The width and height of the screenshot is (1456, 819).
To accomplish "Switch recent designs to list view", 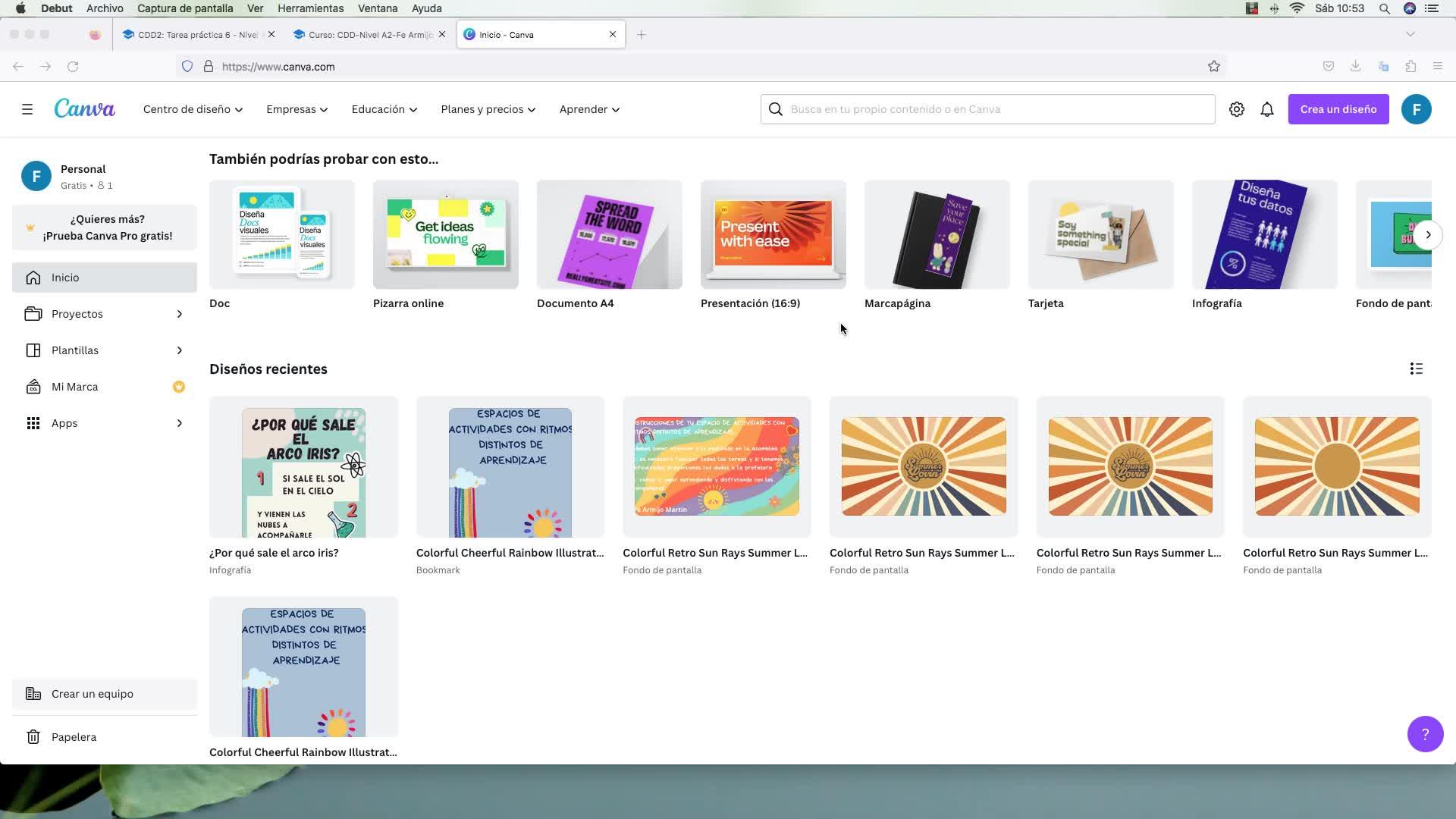I will (1416, 369).
